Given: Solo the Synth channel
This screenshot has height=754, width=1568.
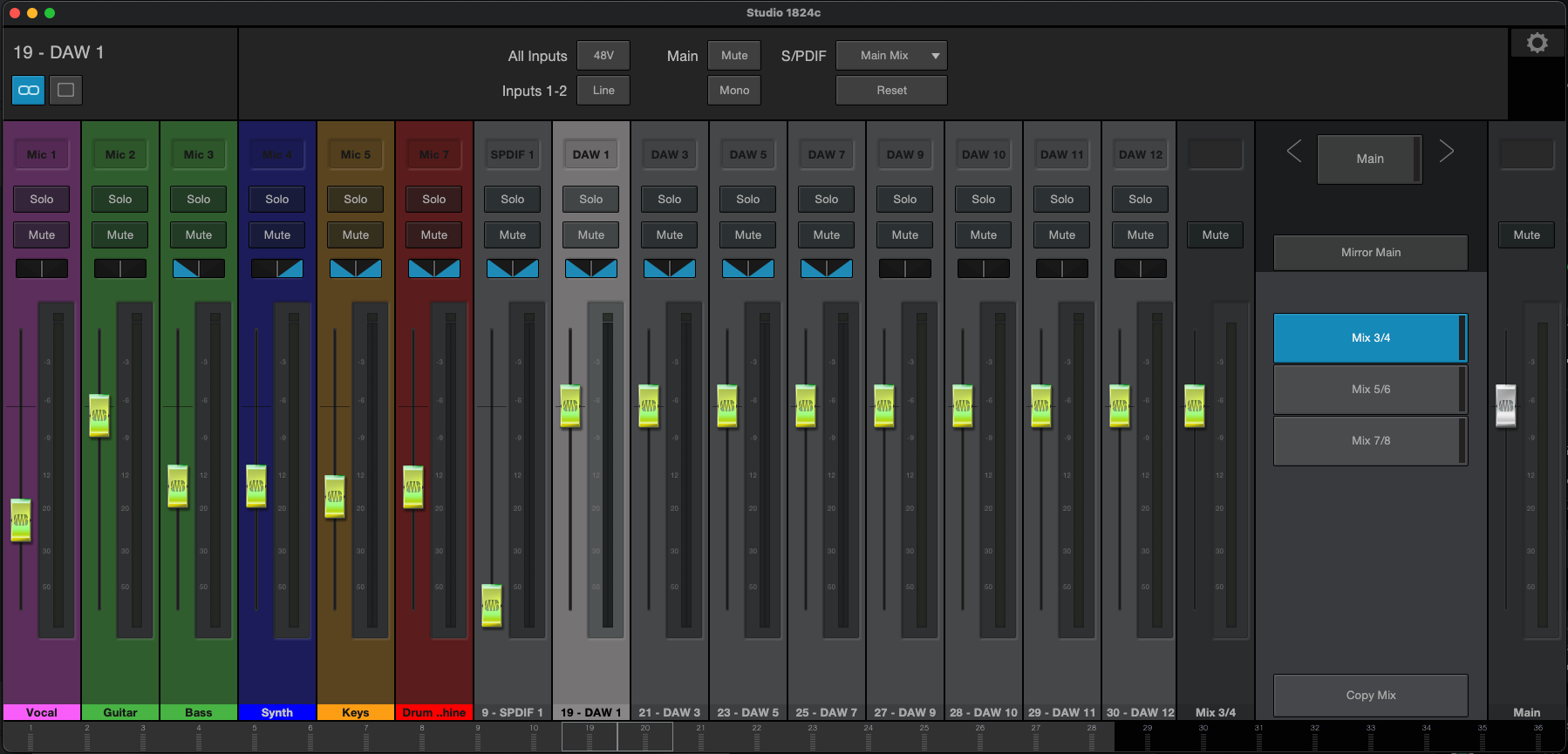Looking at the screenshot, I should (x=277, y=199).
